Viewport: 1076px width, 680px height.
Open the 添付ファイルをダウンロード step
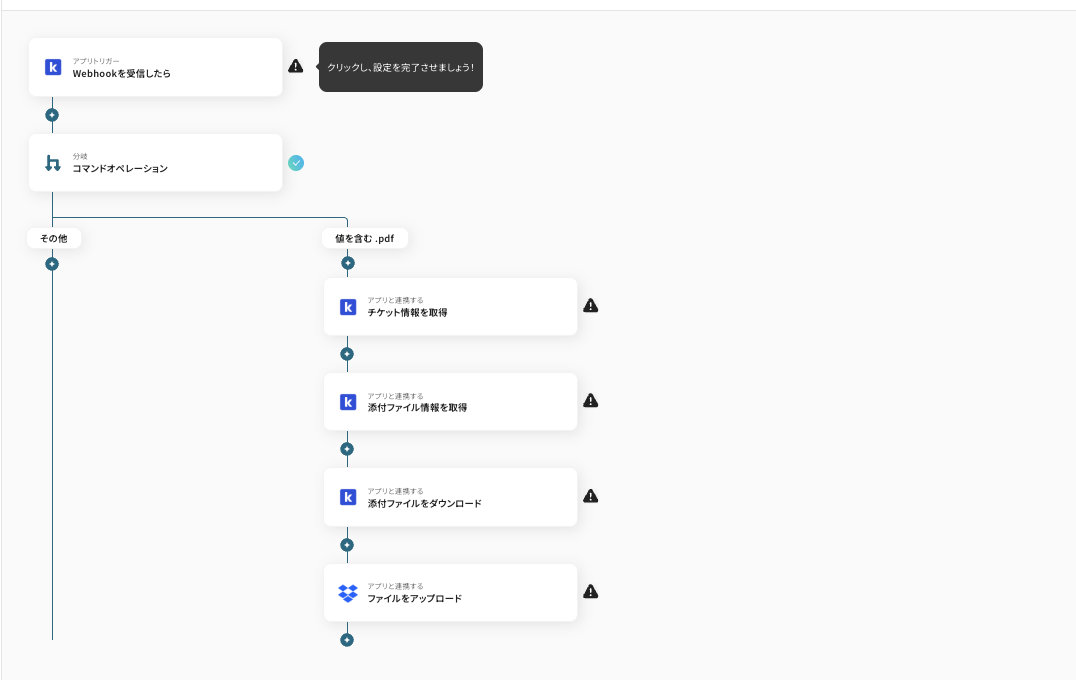click(450, 497)
